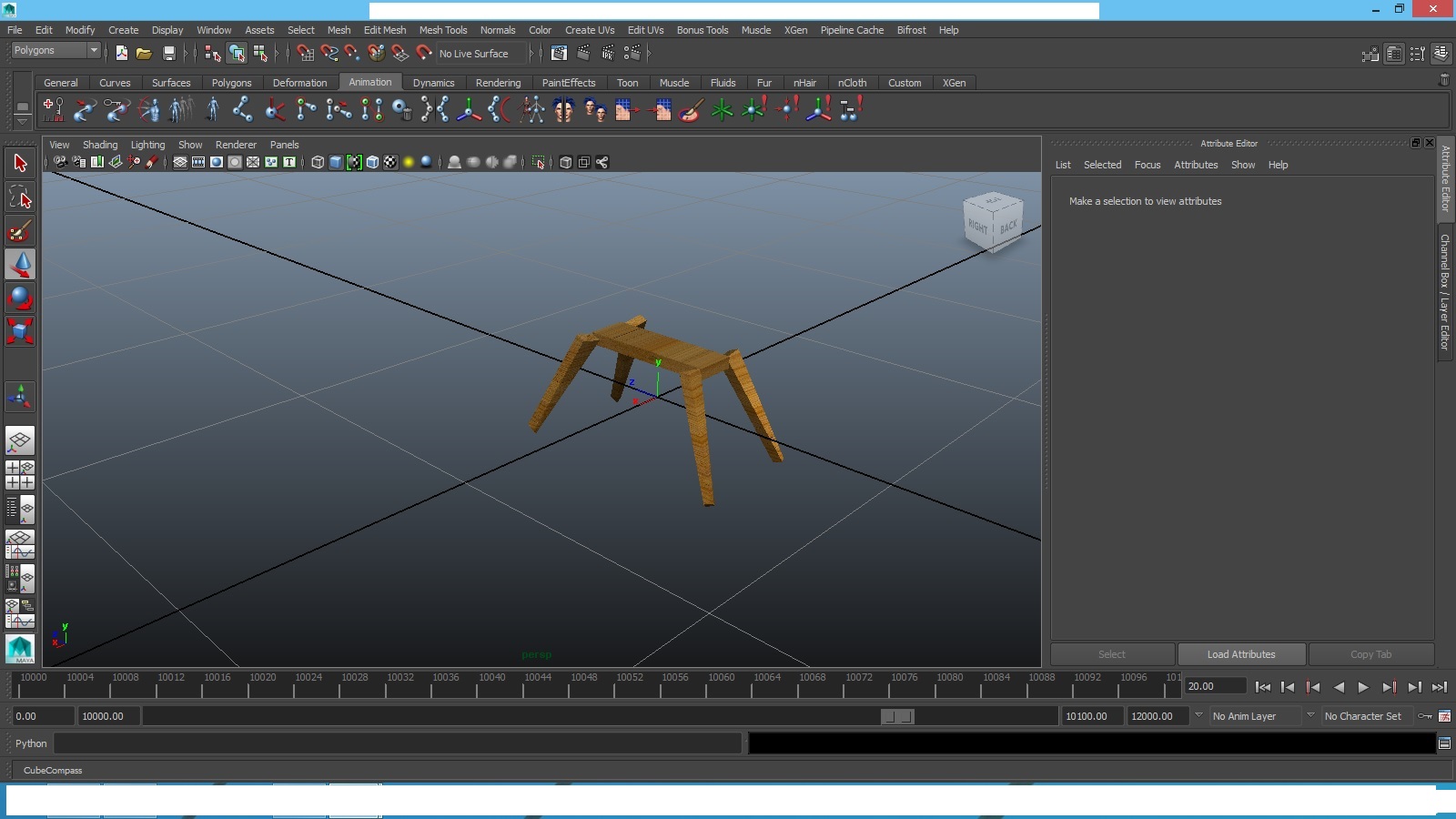Image resolution: width=1456 pixels, height=819 pixels.
Task: Choose the Paint Selection tool
Action: [20, 231]
